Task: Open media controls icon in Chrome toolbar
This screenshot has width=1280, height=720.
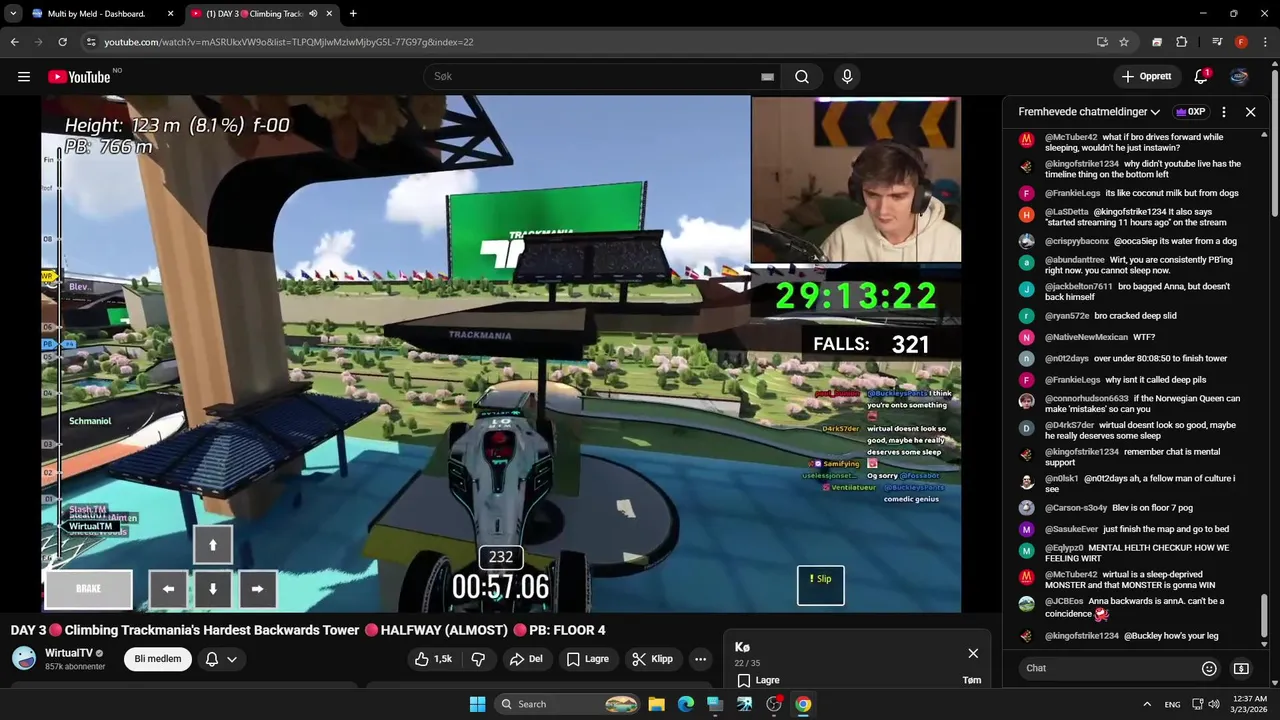Action: click(x=1217, y=42)
